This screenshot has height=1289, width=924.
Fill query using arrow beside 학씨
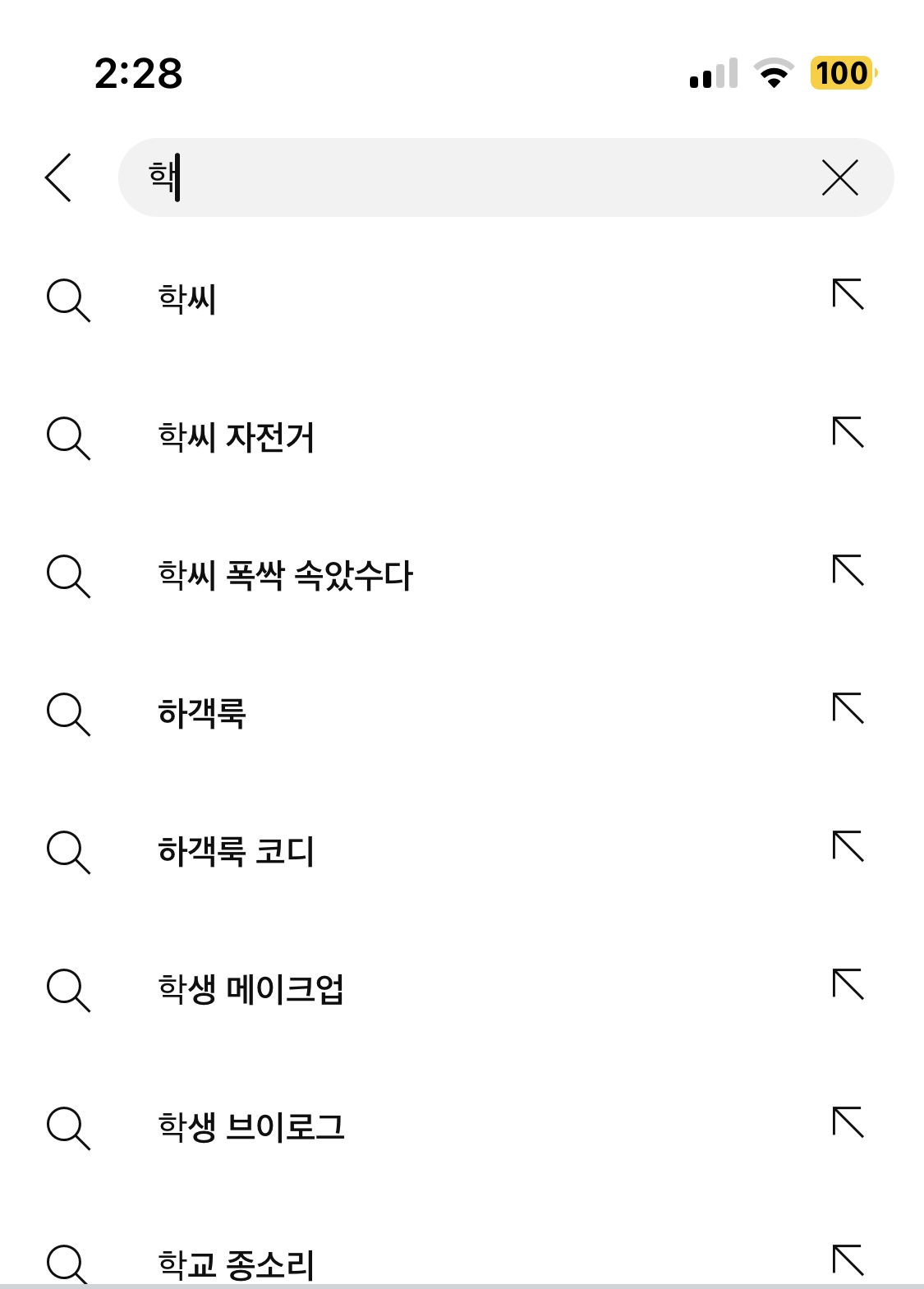[848, 294]
